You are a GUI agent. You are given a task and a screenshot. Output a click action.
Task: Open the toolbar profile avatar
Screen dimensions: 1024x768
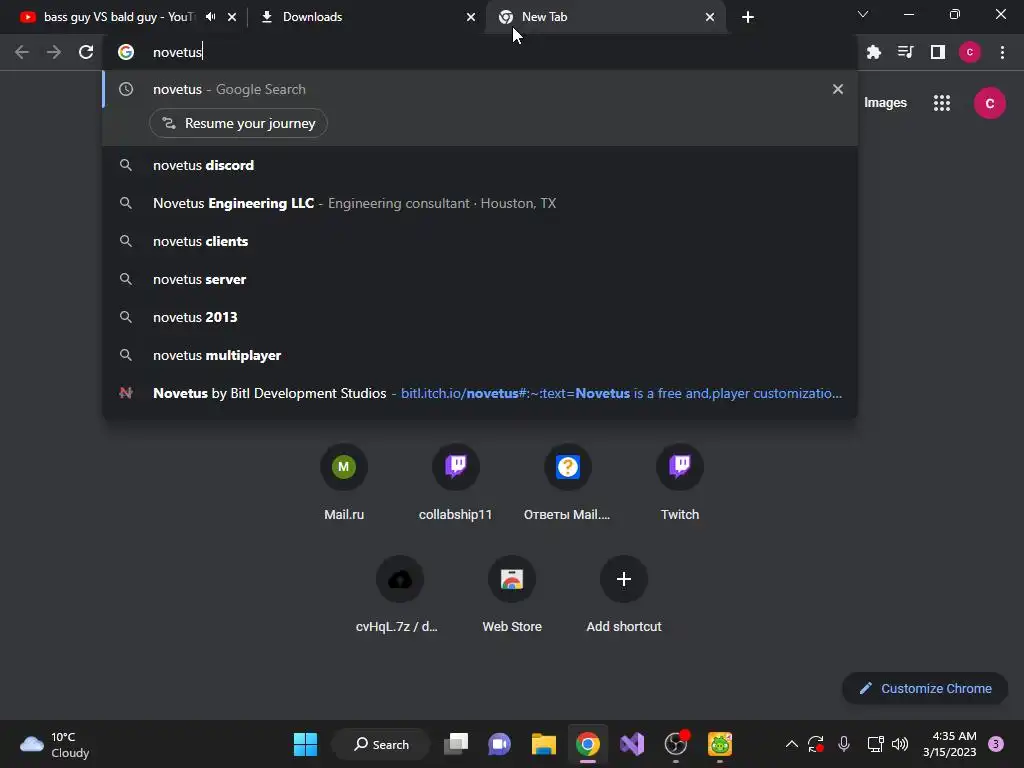[x=970, y=52]
